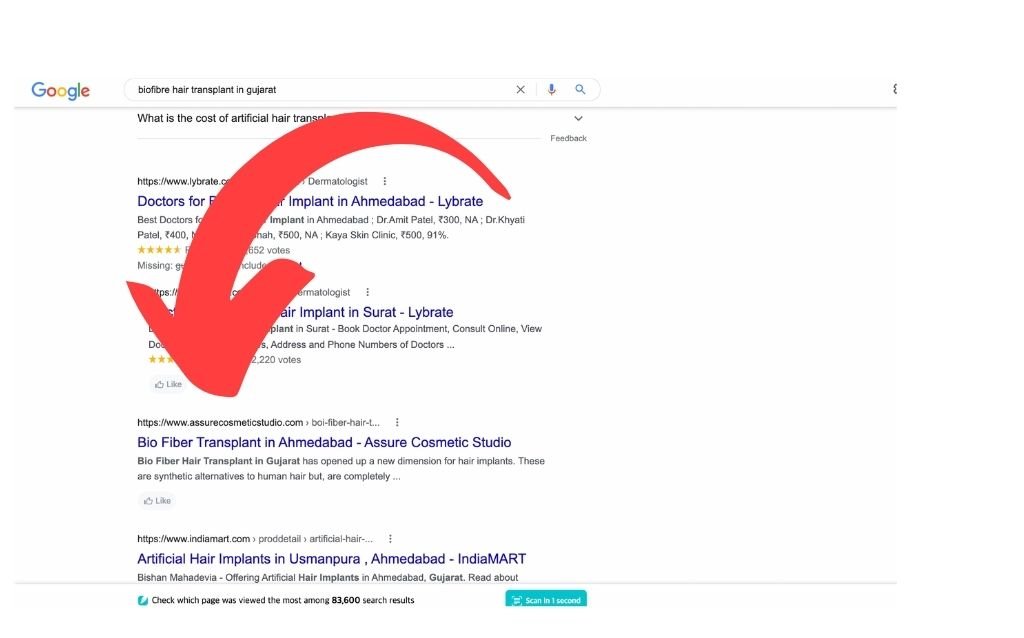Like the Lybrate Surat result

click(x=168, y=384)
